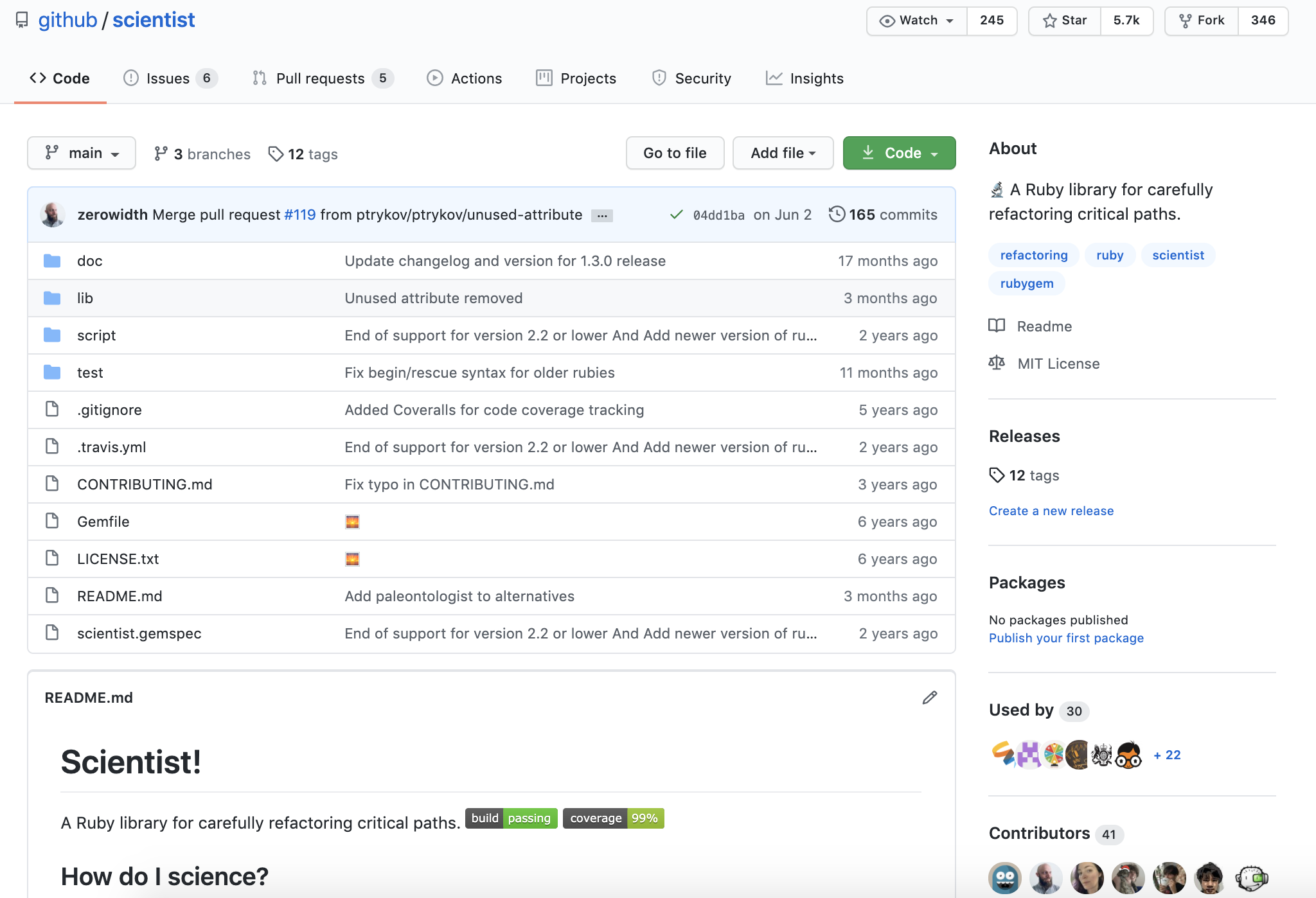Open the Go to file button
Screen dimensions: 1316x898
coord(674,152)
